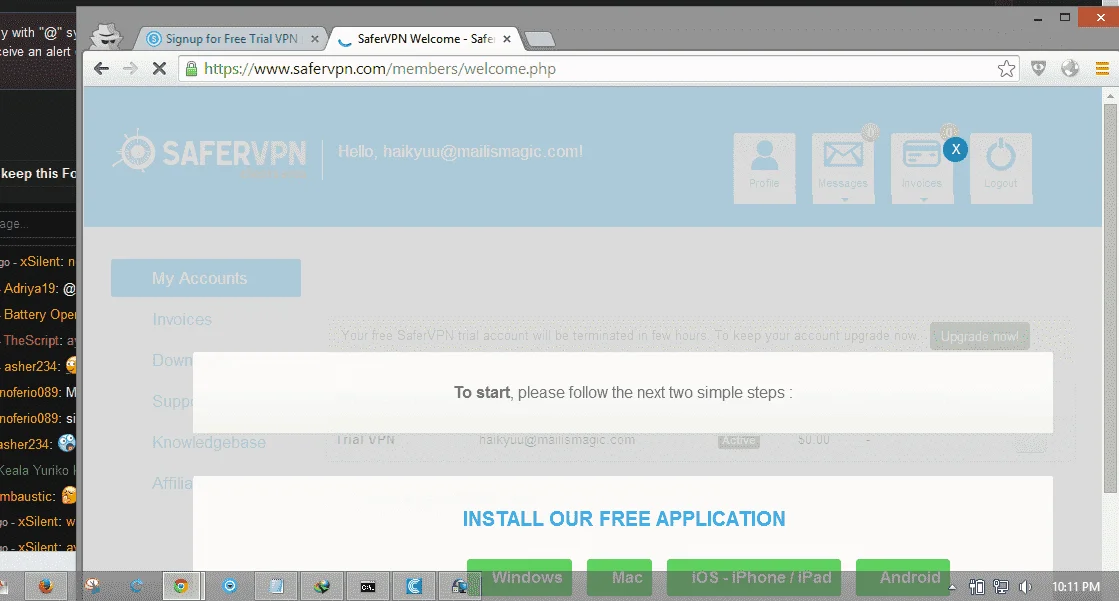Click the scrollbar up arrow
Viewport: 1119px width, 601px height.
(x=1110, y=94)
